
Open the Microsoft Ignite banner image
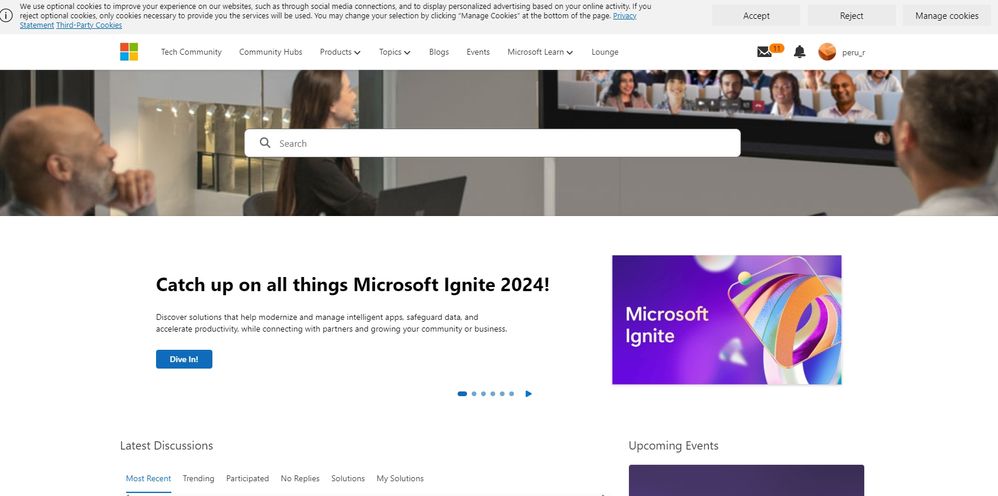click(x=727, y=320)
